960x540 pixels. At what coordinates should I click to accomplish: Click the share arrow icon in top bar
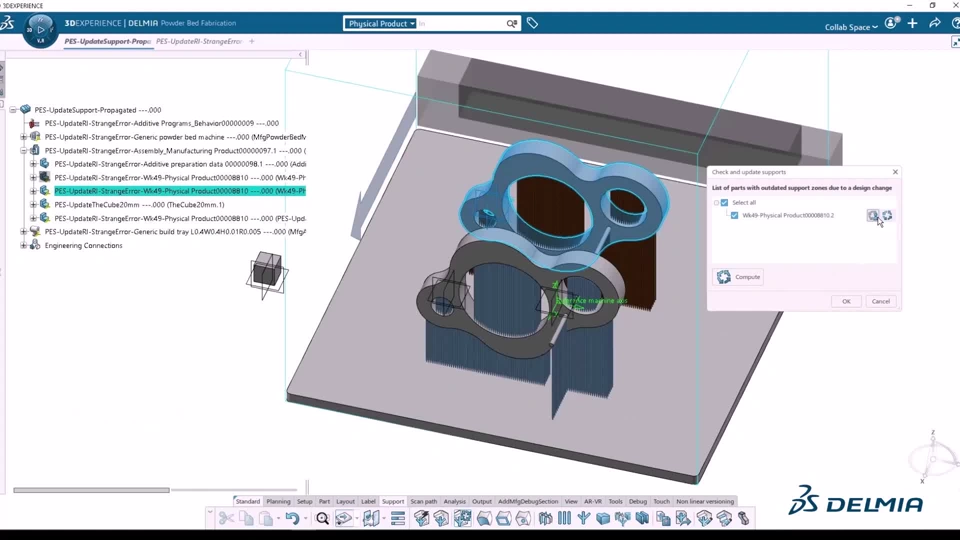point(934,23)
